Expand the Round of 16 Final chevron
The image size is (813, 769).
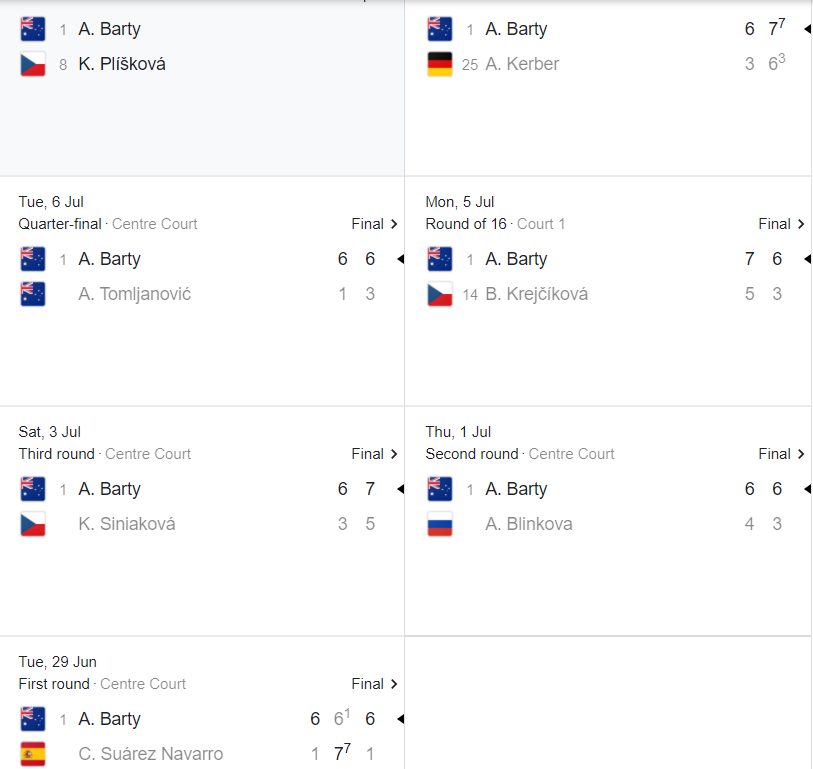[x=801, y=224]
